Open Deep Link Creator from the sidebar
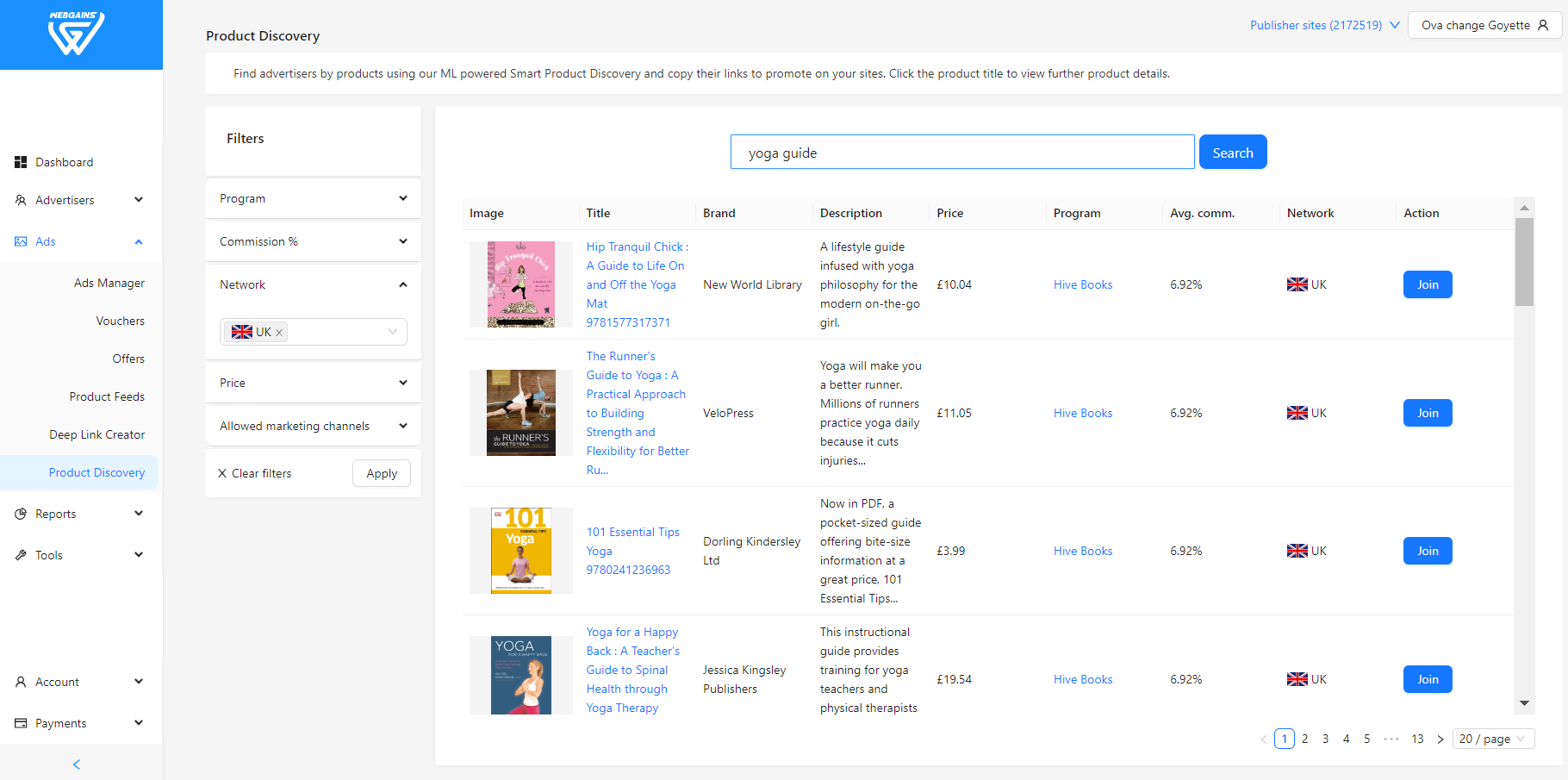The width and height of the screenshot is (1568, 780). click(96, 434)
